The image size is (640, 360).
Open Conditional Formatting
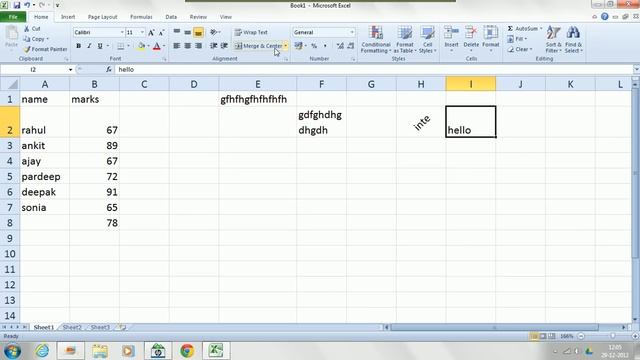[x=376, y=39]
